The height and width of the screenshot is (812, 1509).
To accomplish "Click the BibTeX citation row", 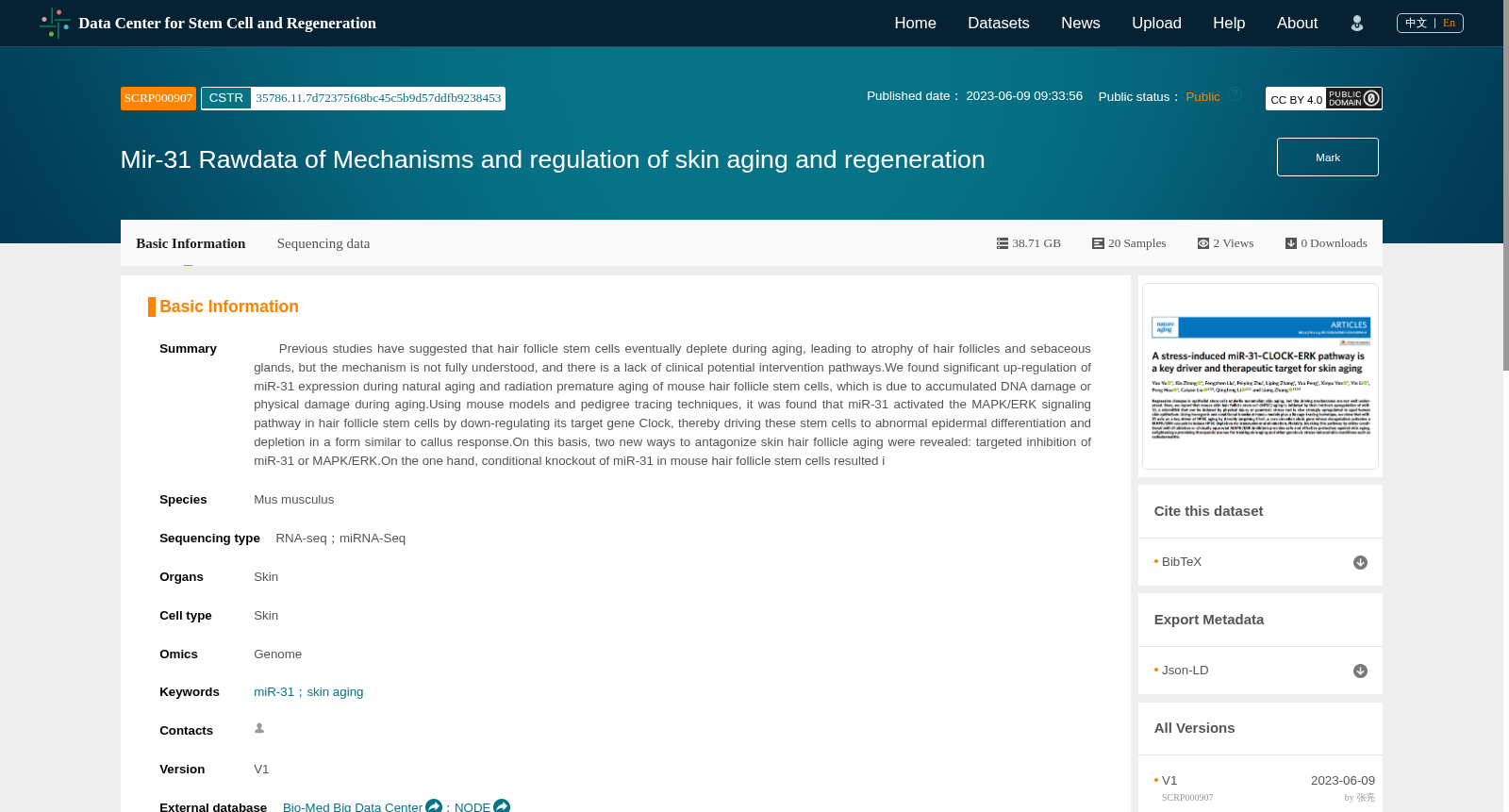I will pos(1260,562).
